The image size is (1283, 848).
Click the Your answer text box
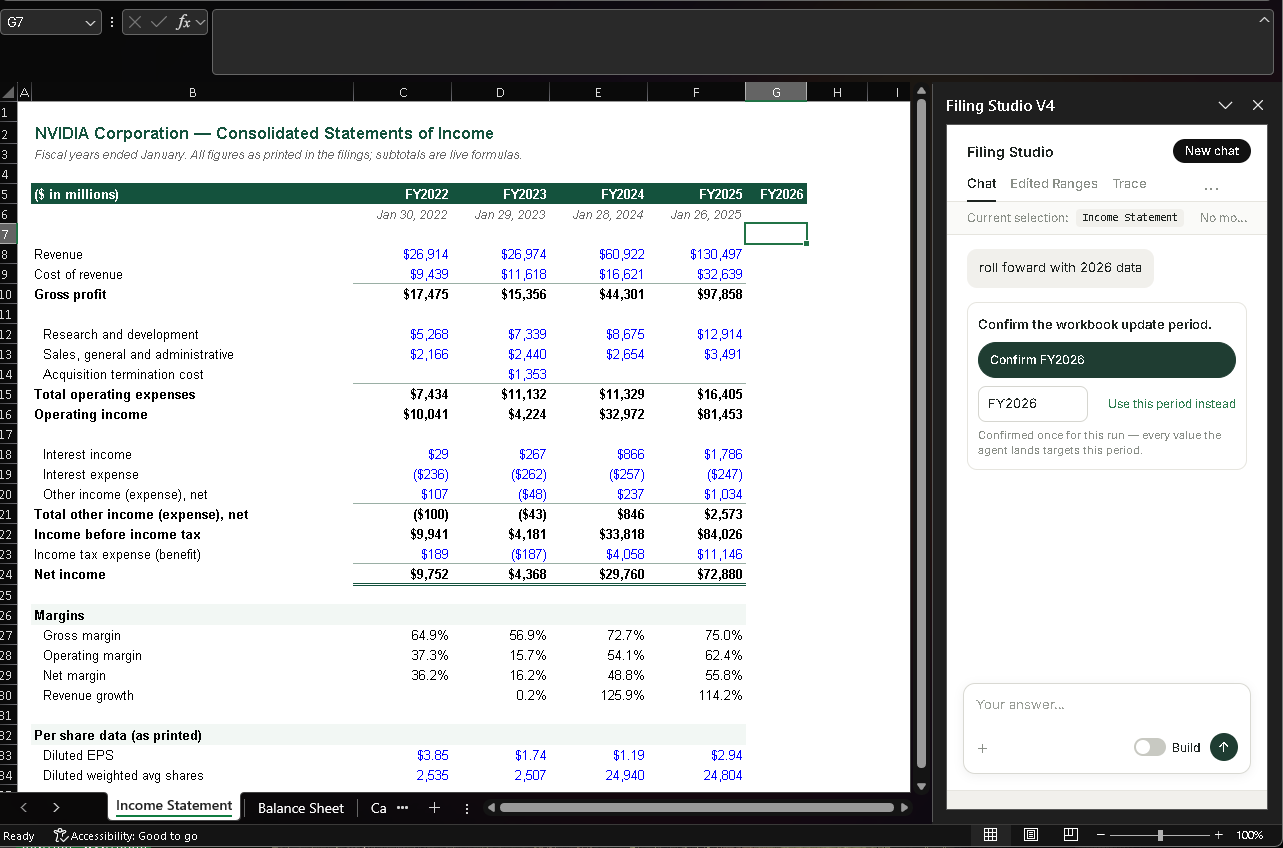point(1106,705)
